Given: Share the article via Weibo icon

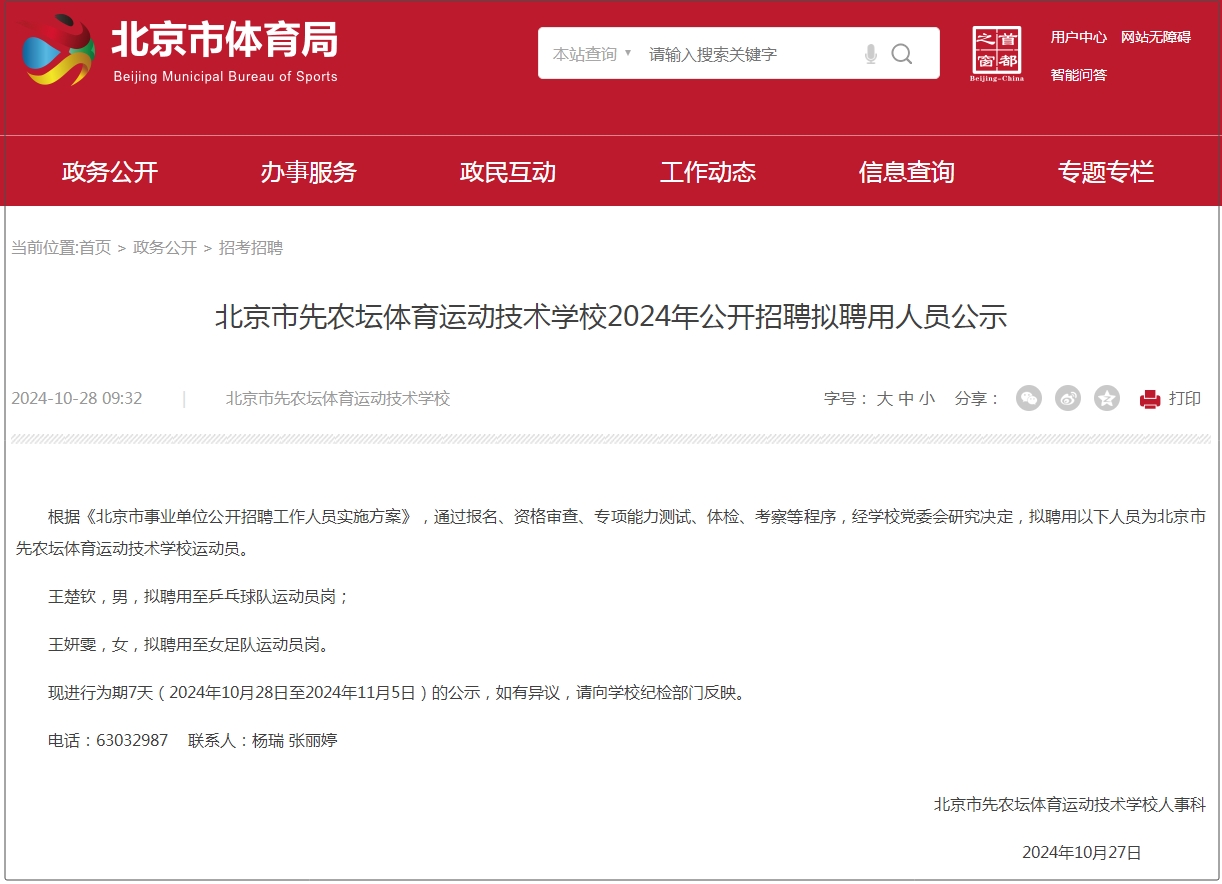Looking at the screenshot, I should (1068, 398).
